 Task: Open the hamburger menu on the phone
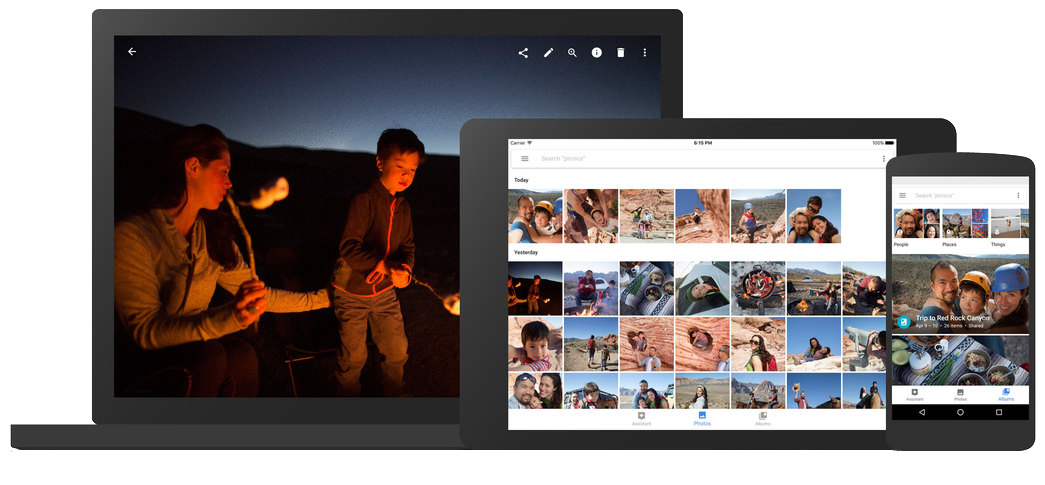click(x=903, y=195)
